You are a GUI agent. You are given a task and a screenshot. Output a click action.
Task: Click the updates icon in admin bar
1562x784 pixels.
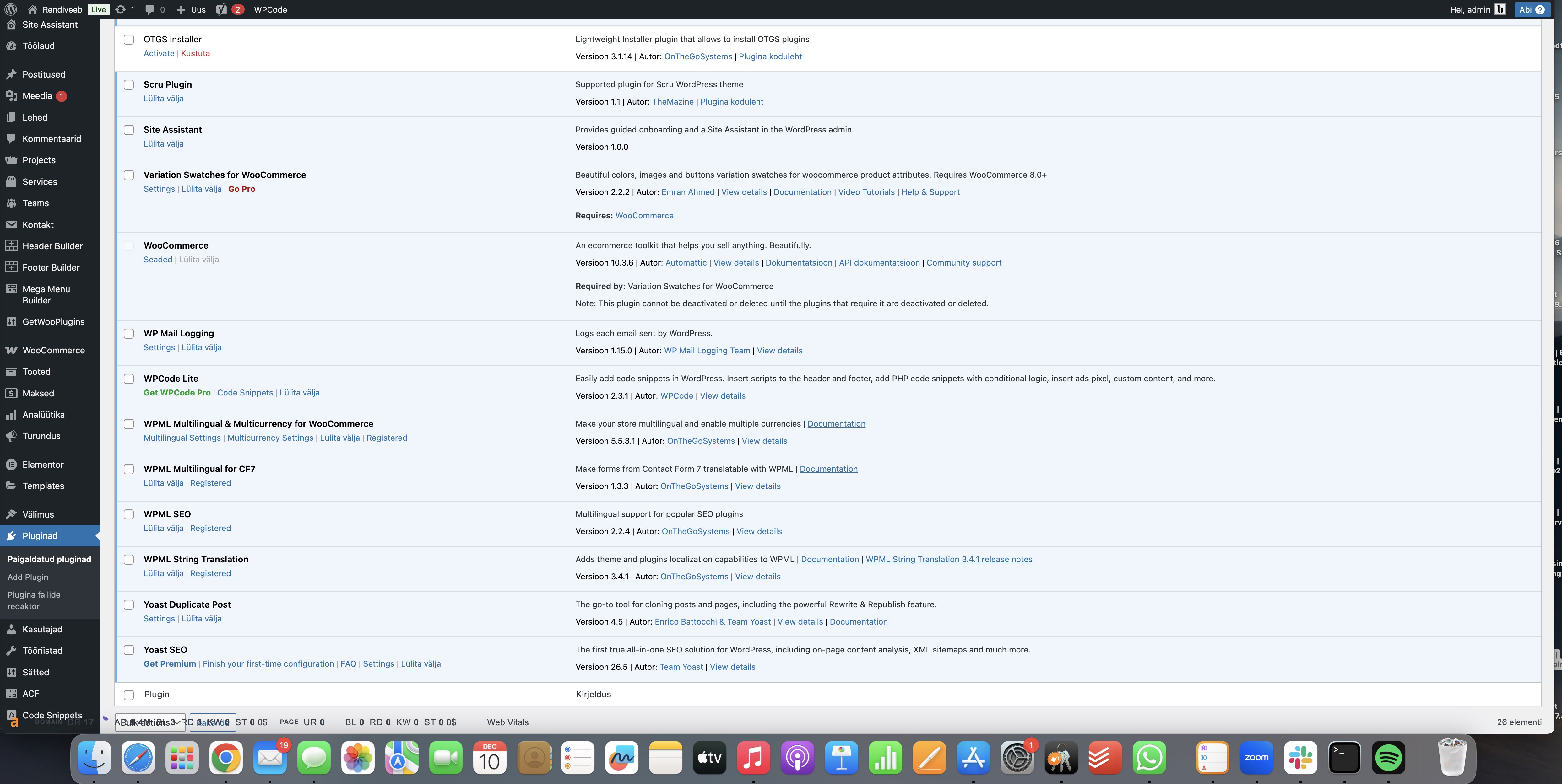point(124,9)
